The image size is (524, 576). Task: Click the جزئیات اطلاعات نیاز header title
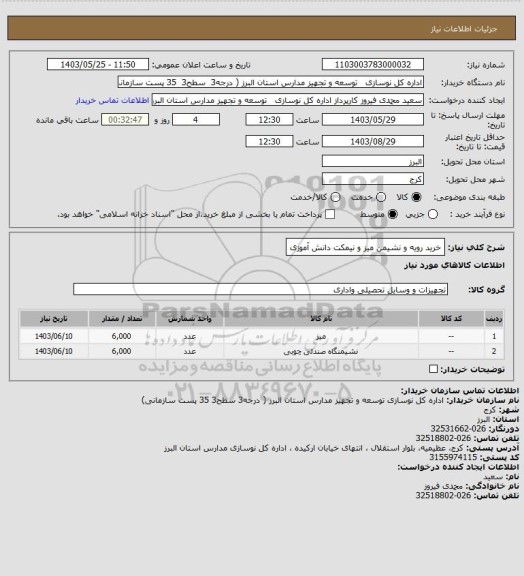point(464,29)
